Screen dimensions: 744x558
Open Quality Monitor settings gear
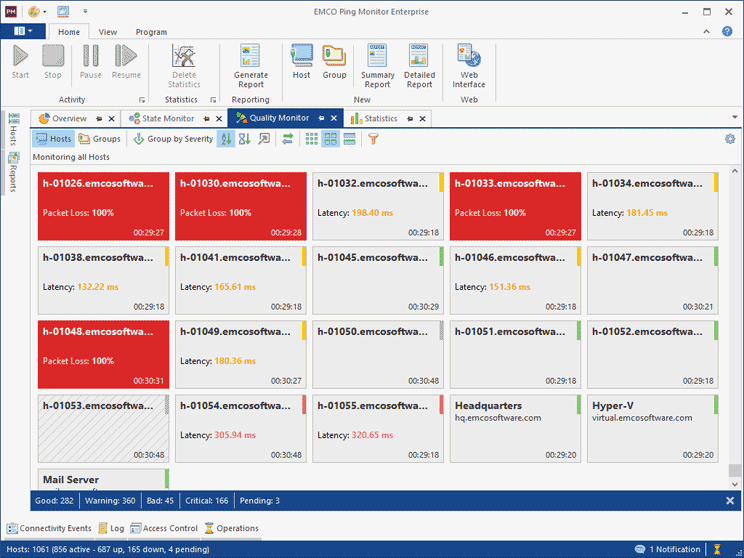[730, 139]
